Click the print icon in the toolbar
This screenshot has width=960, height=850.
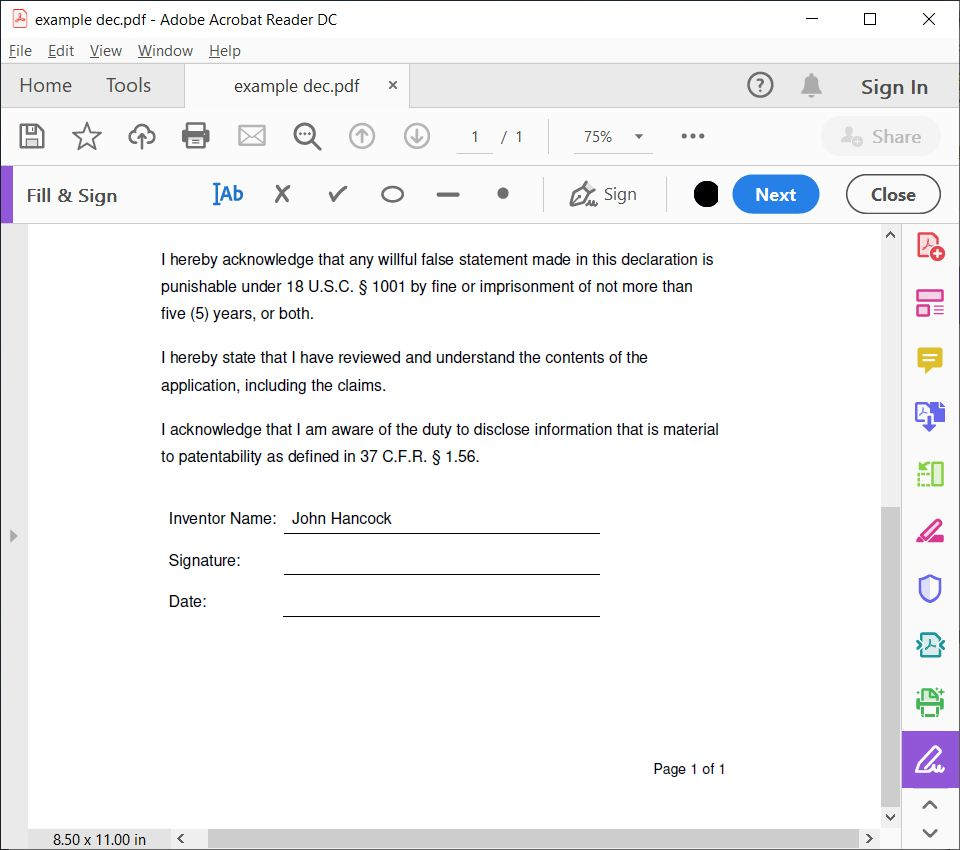coord(195,136)
